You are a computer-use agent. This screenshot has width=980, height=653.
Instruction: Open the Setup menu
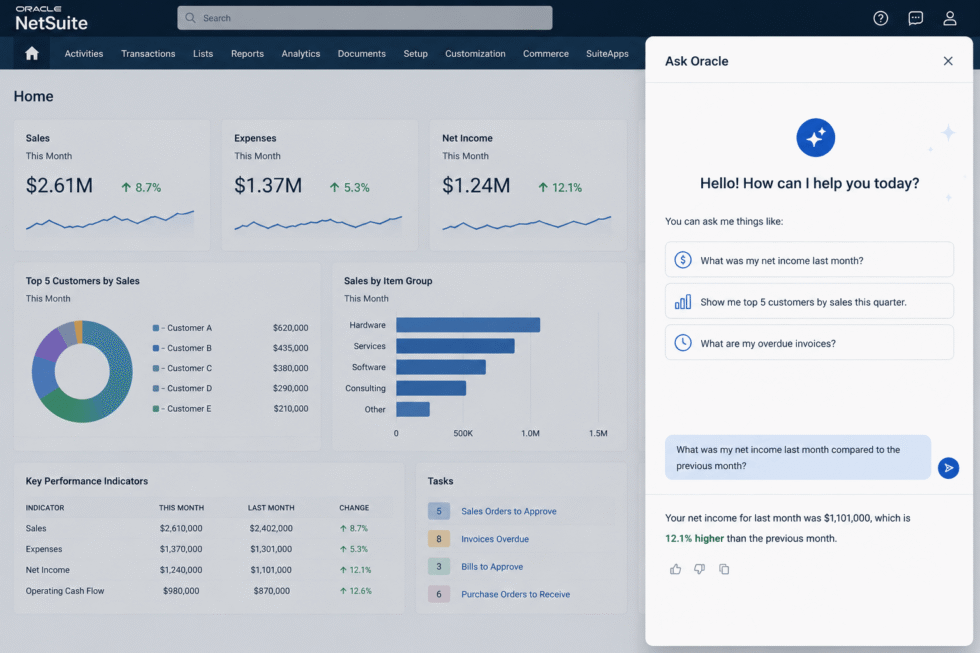click(416, 54)
